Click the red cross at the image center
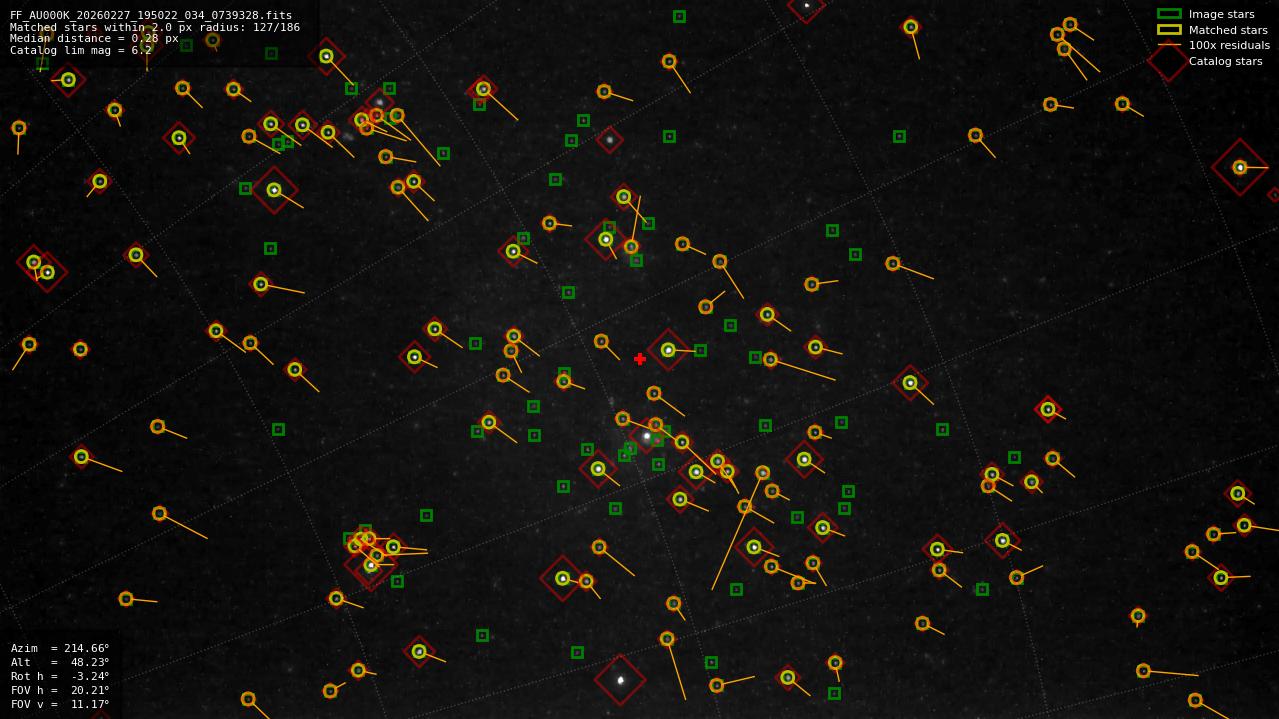 tap(640, 359)
